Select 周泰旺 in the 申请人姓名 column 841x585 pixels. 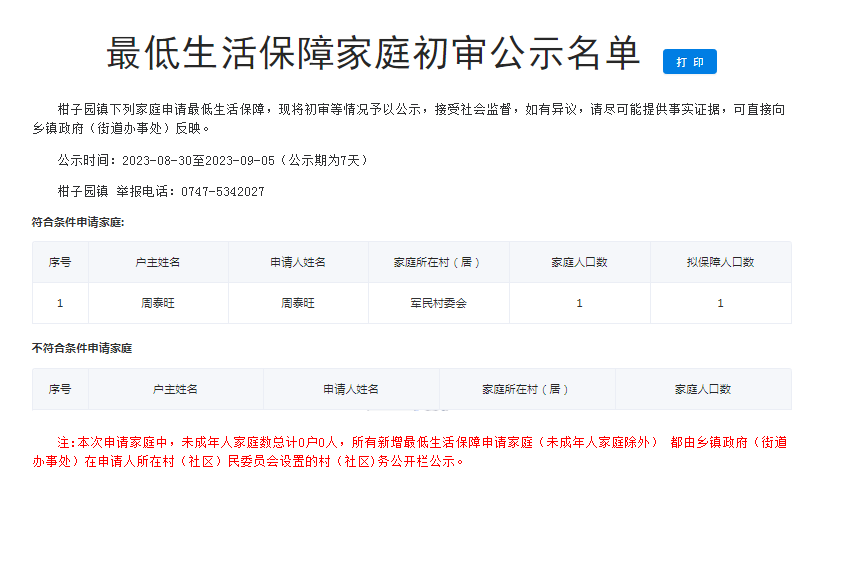click(x=298, y=303)
